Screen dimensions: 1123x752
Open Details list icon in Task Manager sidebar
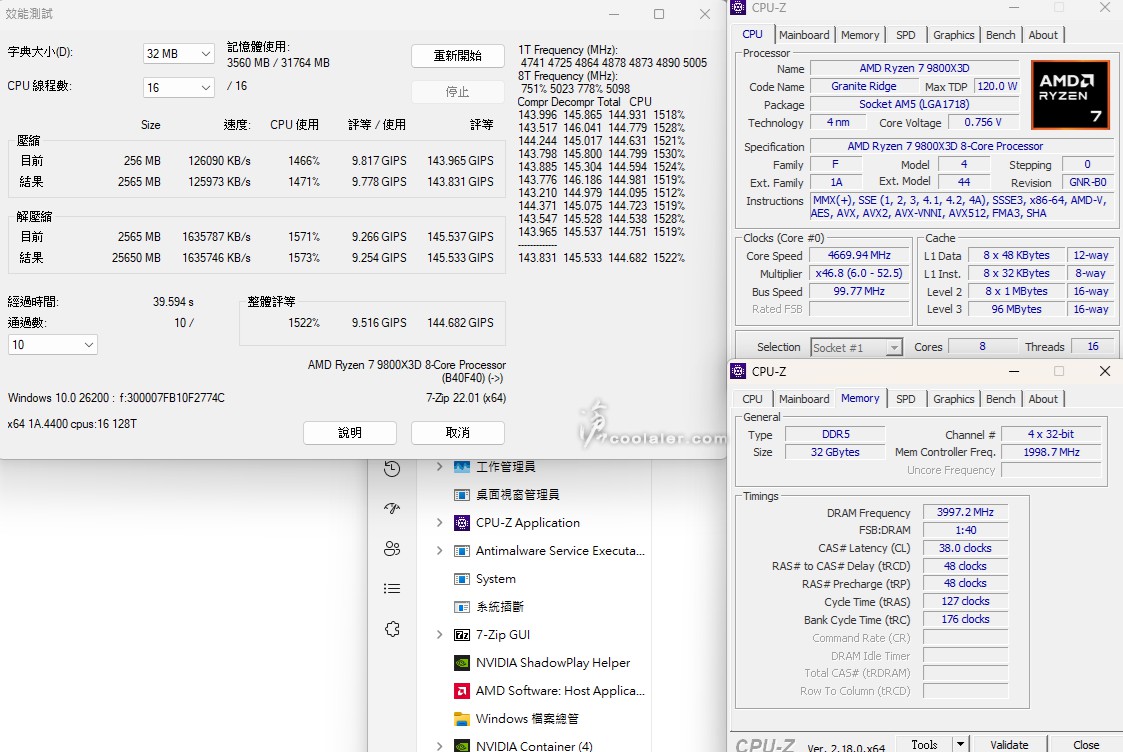tap(392, 588)
